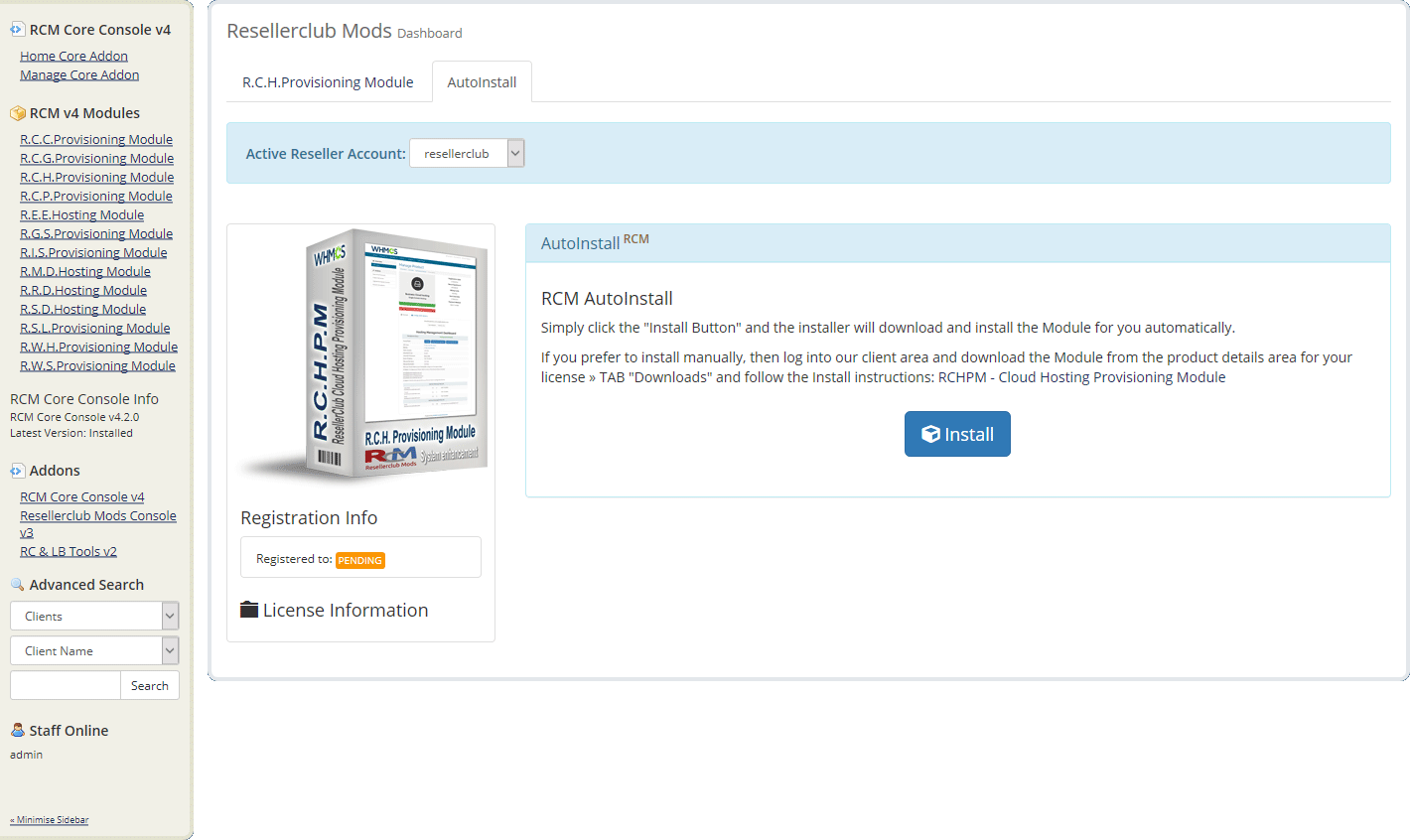Click the RCM Core Console v4 header icon

[x=17, y=30]
